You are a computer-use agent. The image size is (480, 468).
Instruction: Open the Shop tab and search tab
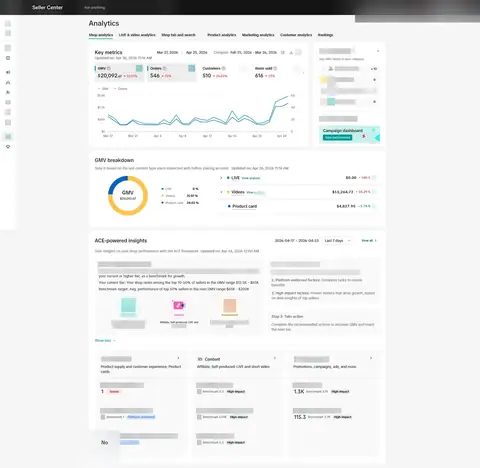[x=178, y=35]
